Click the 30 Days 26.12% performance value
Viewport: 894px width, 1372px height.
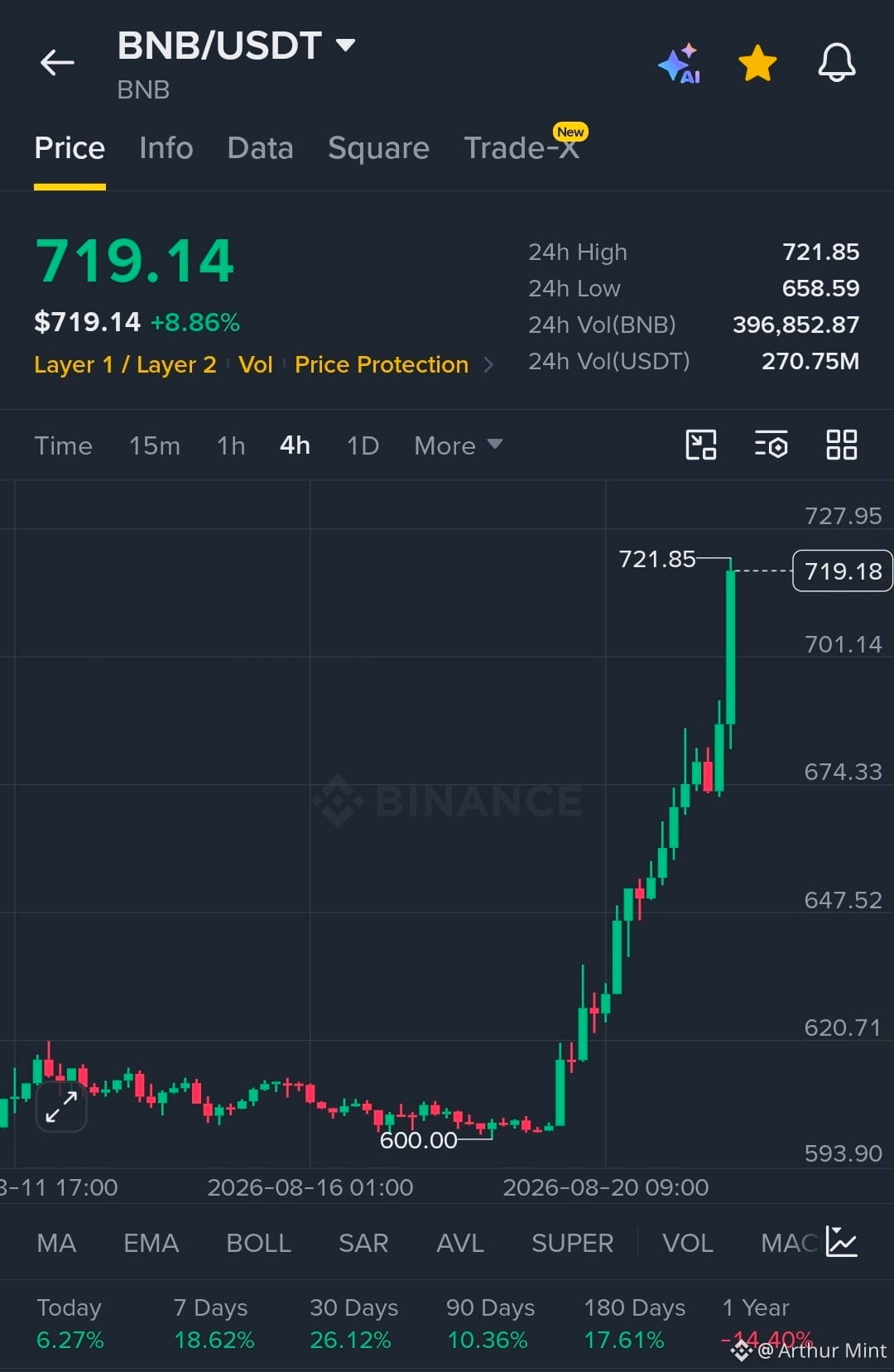point(350,1340)
